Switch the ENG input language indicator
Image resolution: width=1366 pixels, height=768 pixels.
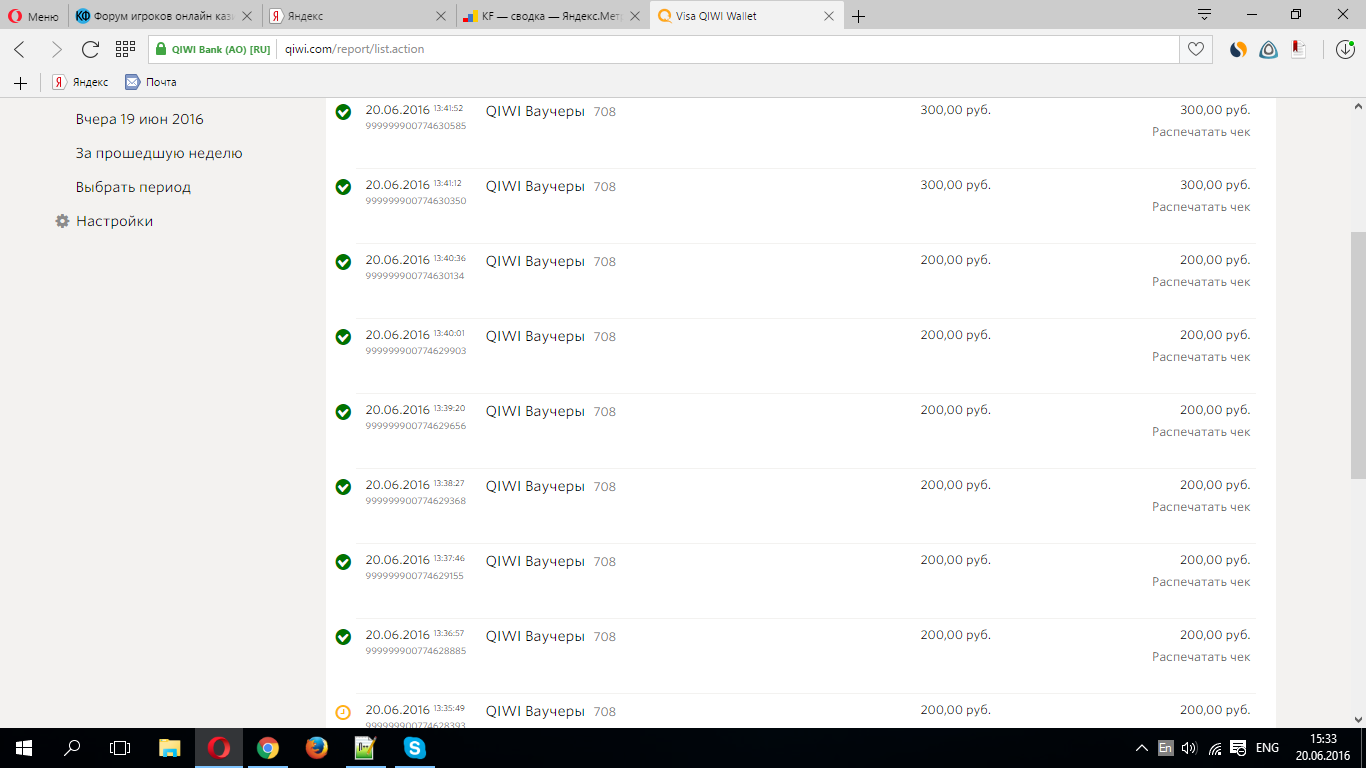1267,748
